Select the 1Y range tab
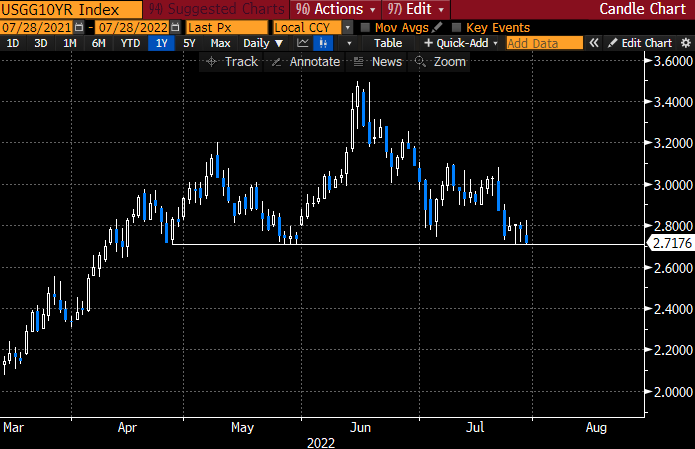The width and height of the screenshot is (695, 449). click(161, 43)
